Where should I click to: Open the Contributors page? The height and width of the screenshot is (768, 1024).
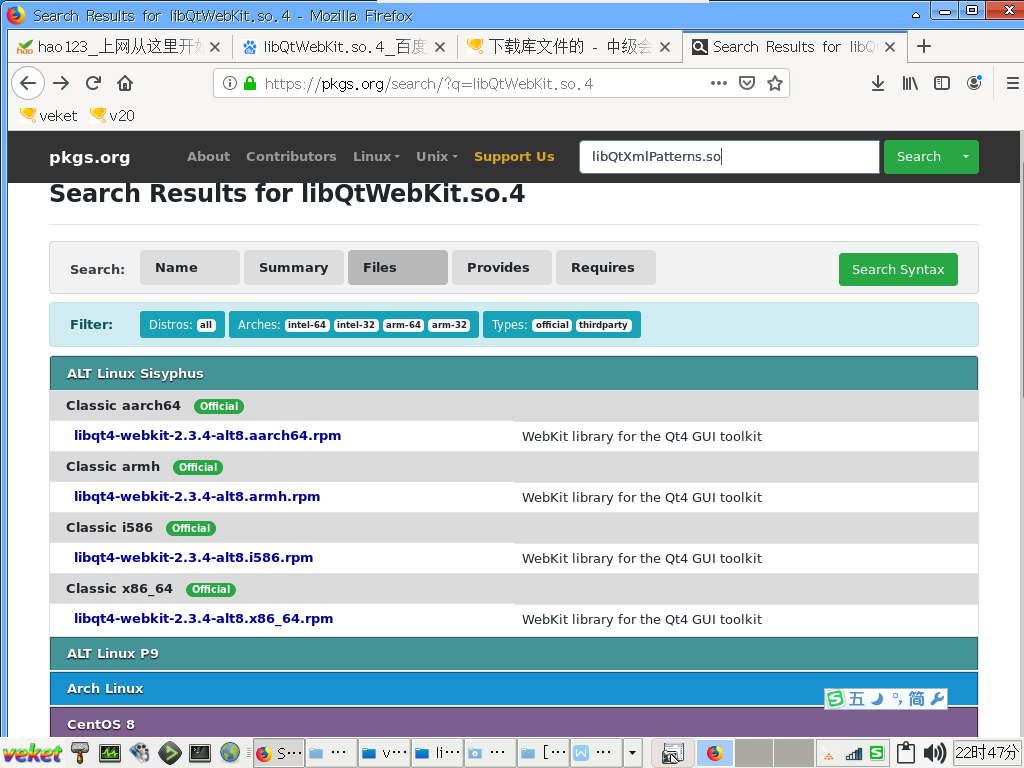[291, 157]
